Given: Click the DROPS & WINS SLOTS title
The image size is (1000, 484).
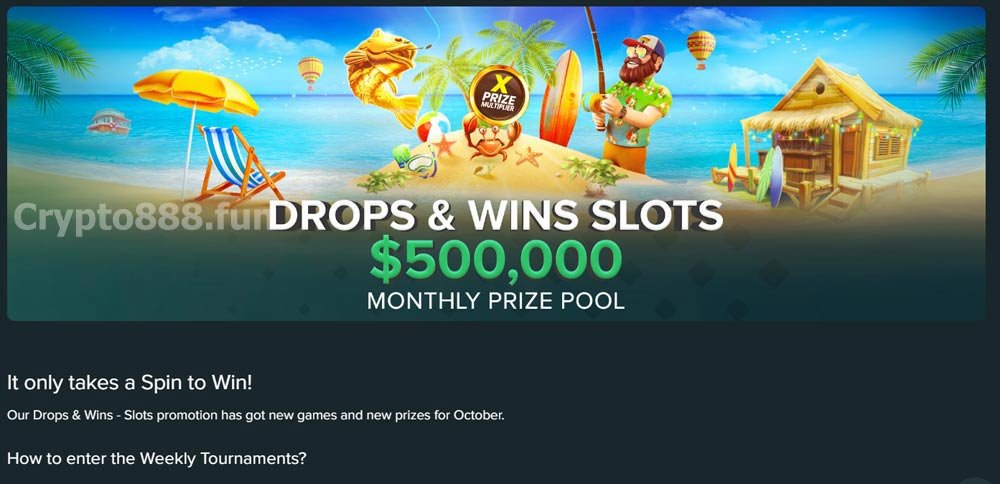Looking at the screenshot, I should click(495, 216).
